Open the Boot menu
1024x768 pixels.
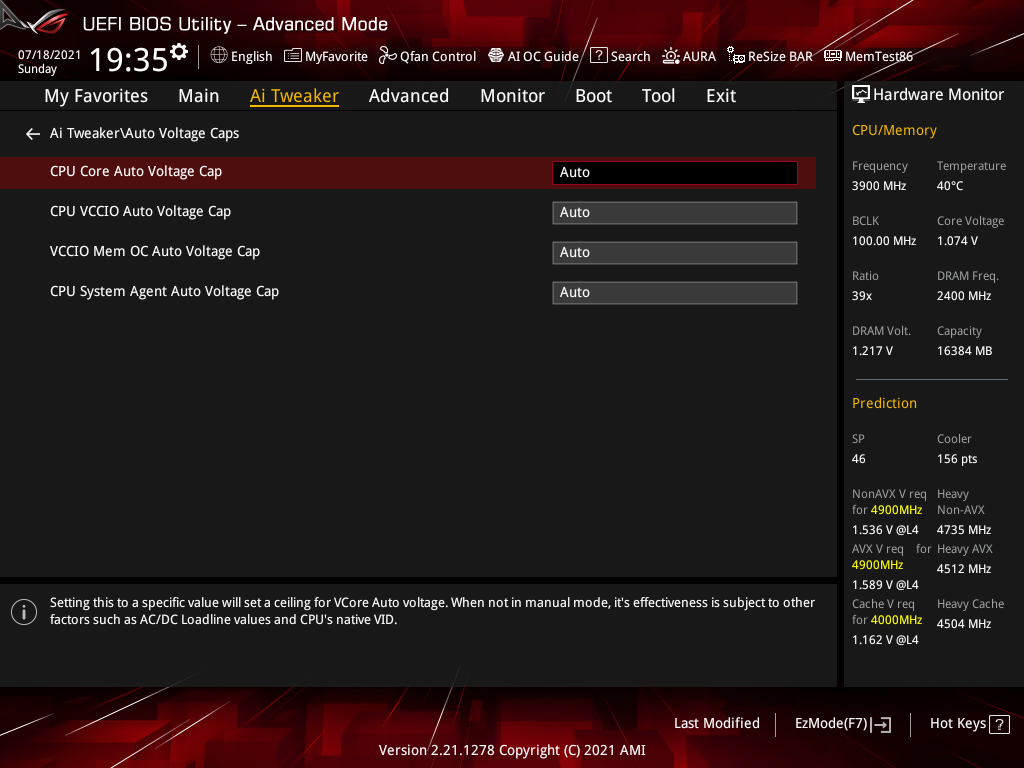[x=593, y=95]
